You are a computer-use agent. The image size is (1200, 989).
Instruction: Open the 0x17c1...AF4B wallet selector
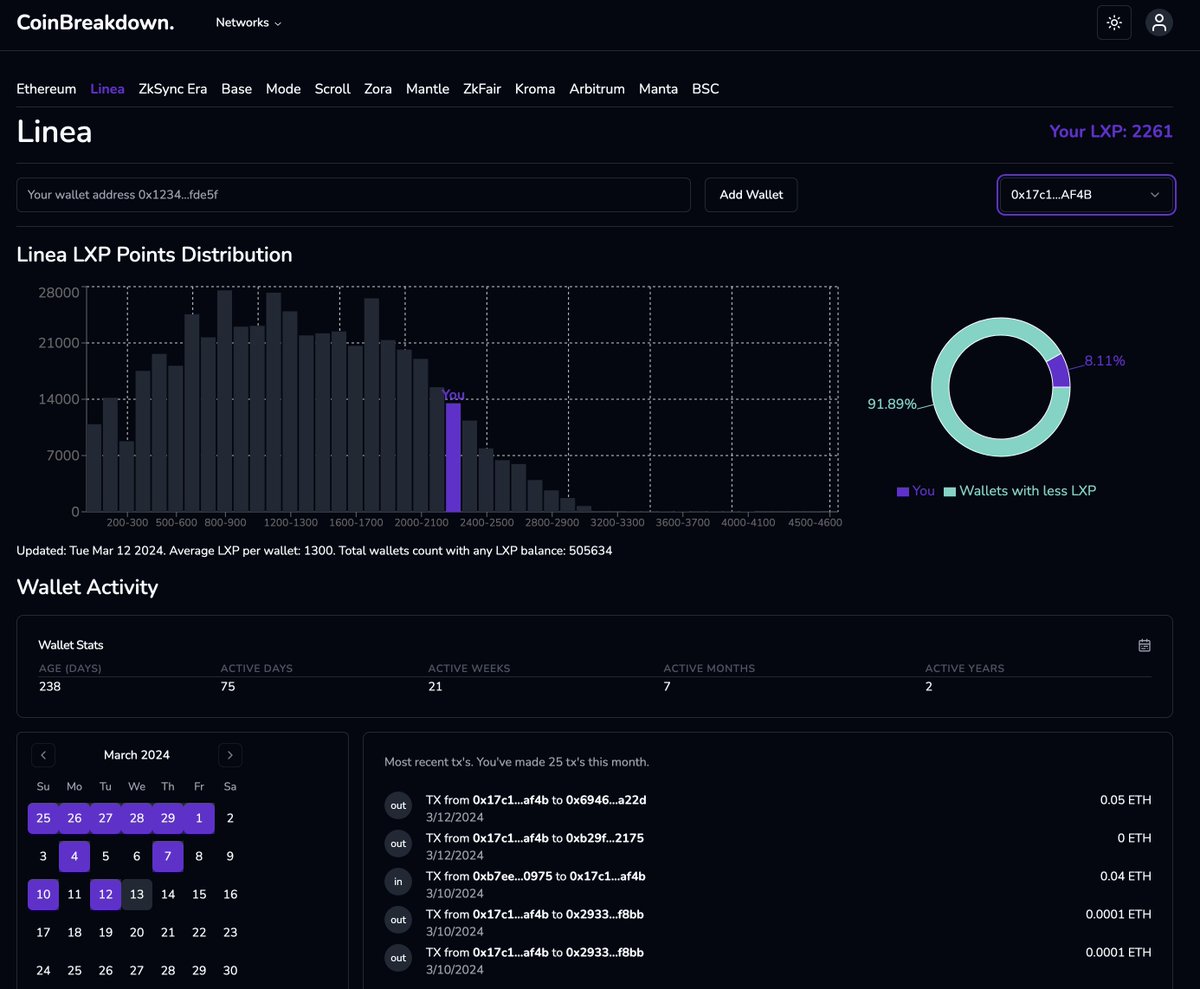[1086, 195]
